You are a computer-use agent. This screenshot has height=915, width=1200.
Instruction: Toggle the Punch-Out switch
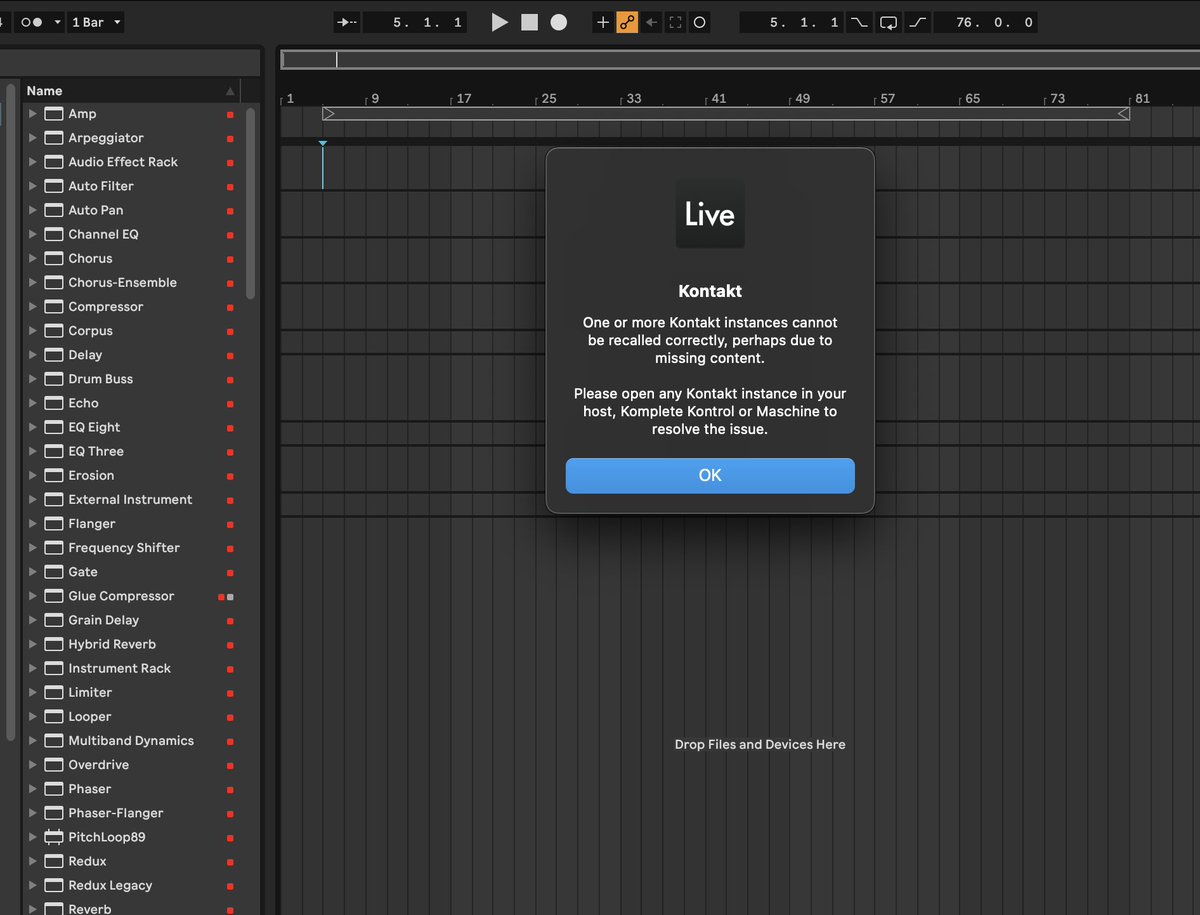coord(918,22)
